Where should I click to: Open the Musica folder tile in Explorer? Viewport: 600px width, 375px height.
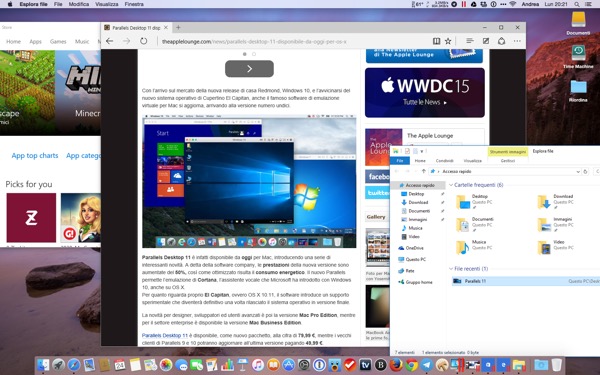pyautogui.click(x=471, y=246)
